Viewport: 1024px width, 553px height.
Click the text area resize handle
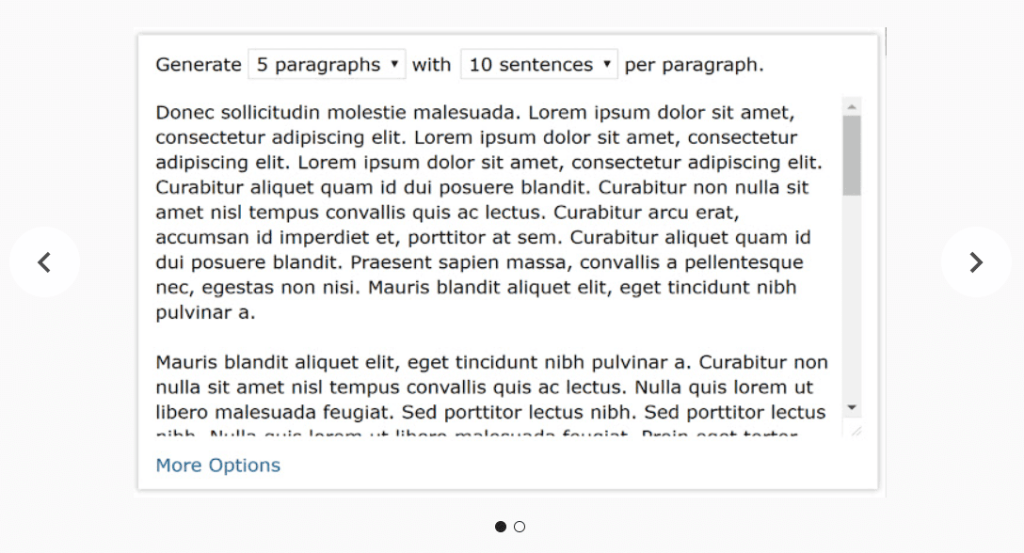coord(854,430)
